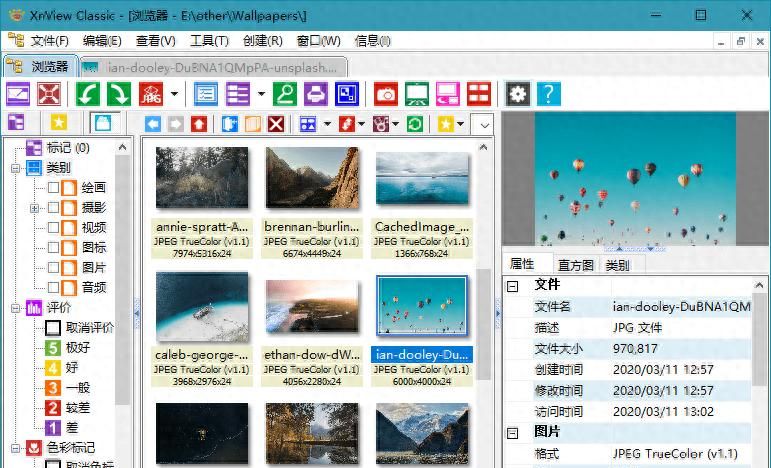
Task: Open the folder tree view tab icon
Action: click(x=16, y=122)
